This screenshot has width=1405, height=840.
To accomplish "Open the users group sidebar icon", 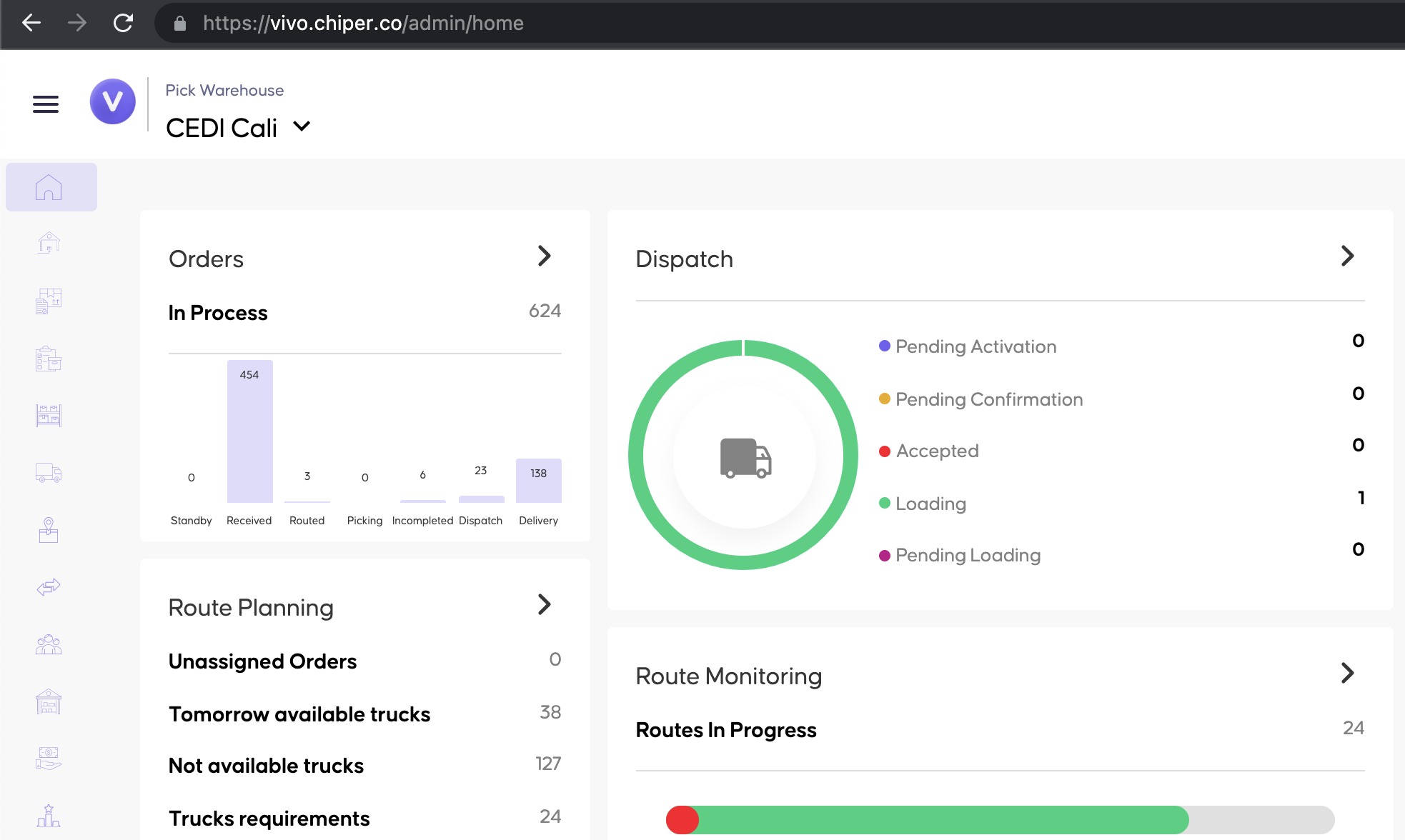I will click(x=49, y=644).
